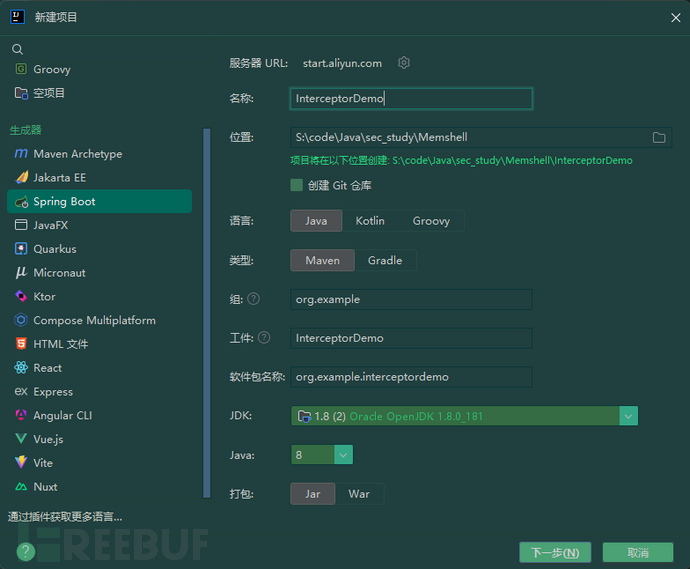Click 通过插件获取更多语言 link

(66, 517)
